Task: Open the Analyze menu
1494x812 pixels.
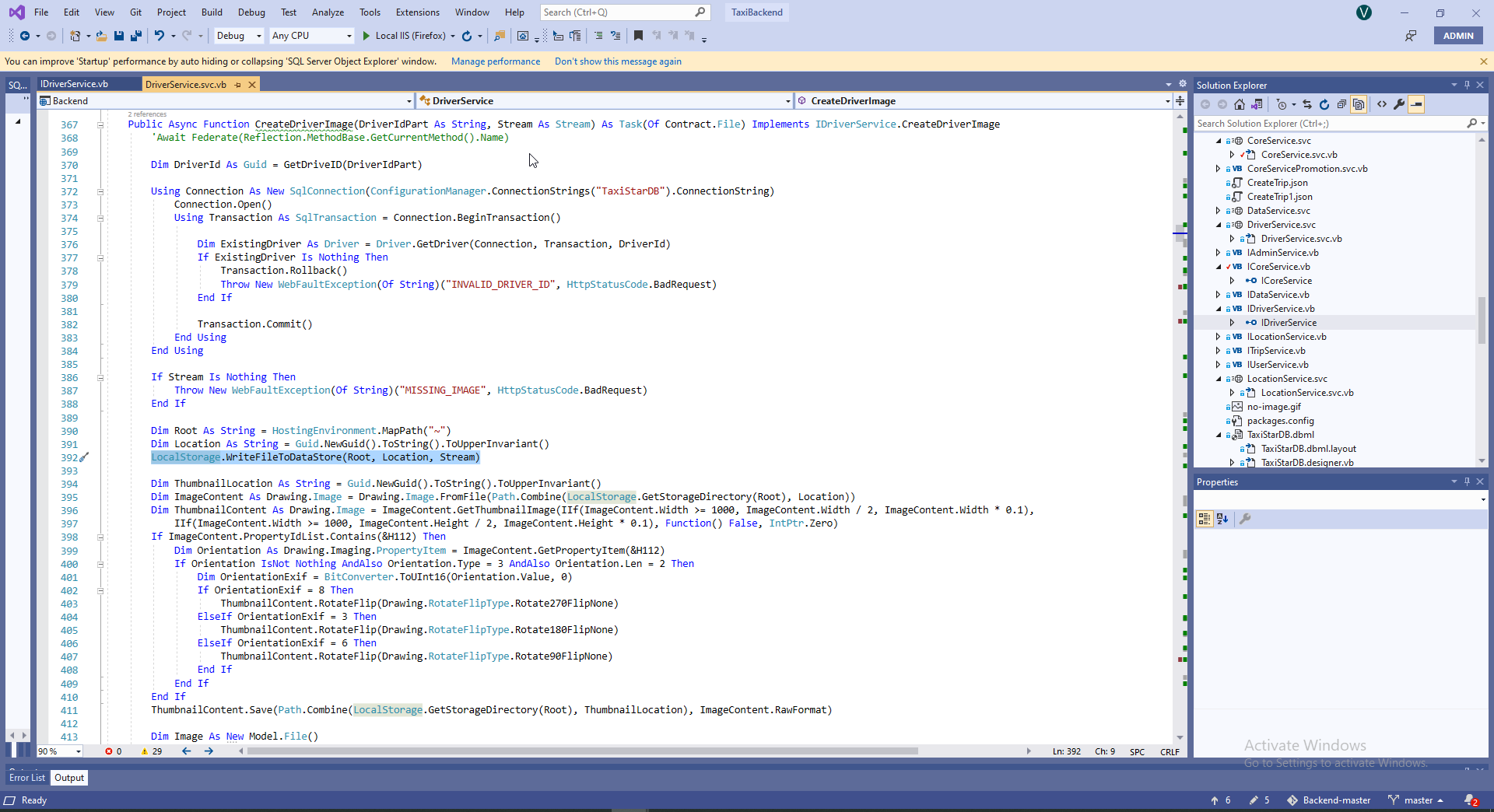Action: [328, 12]
